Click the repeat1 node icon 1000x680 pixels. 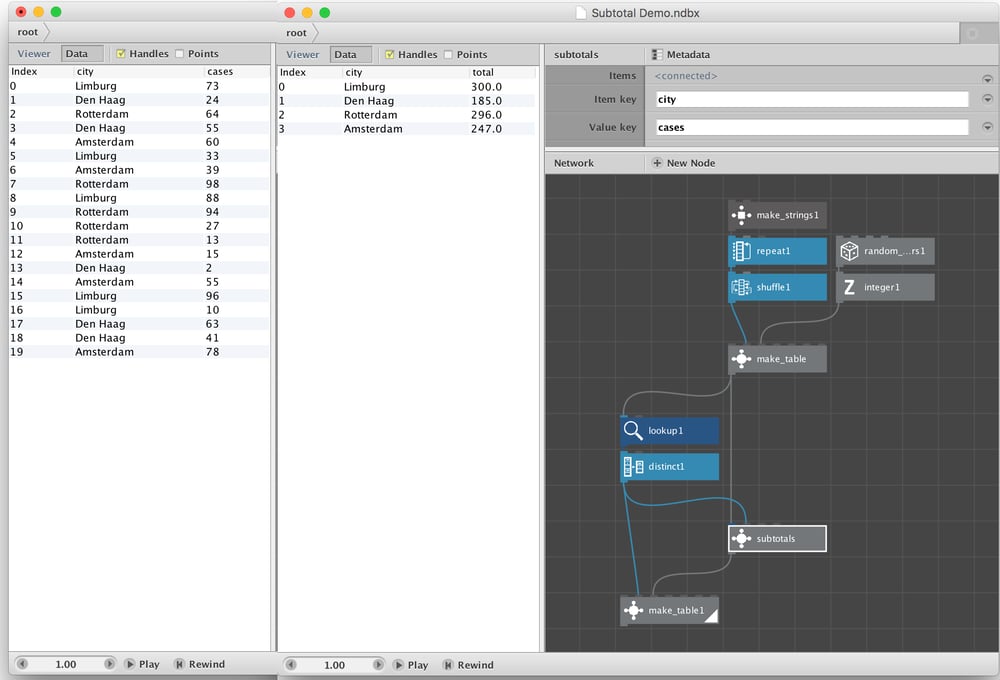pyautogui.click(x=741, y=251)
